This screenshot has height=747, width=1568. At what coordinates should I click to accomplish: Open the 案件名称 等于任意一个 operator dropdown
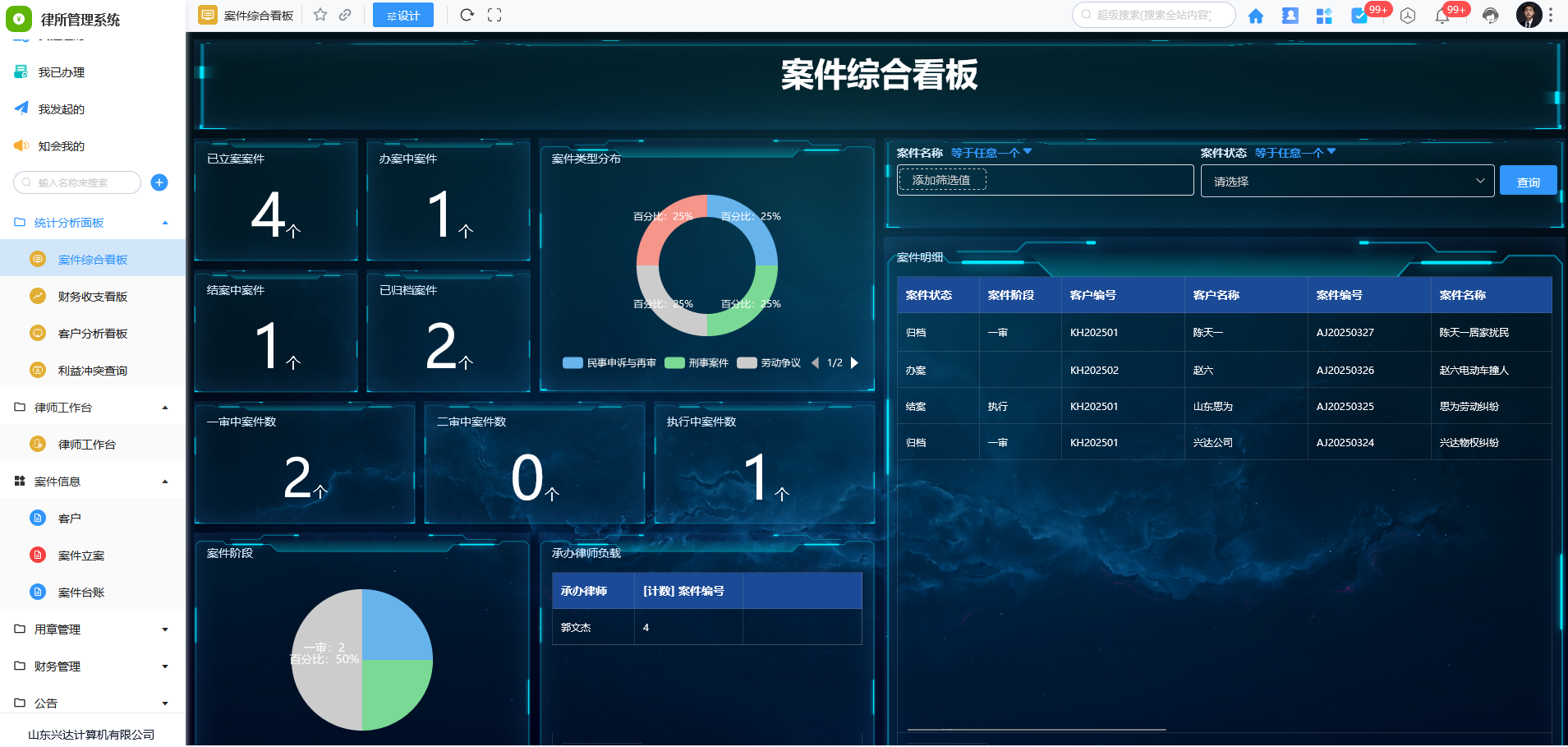click(x=991, y=153)
